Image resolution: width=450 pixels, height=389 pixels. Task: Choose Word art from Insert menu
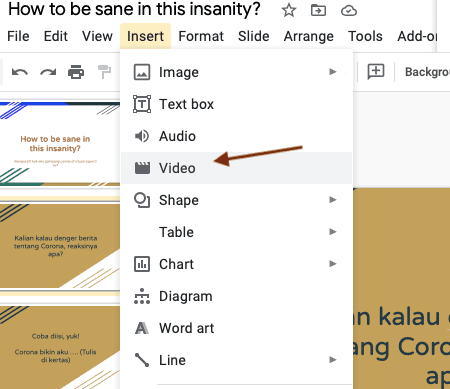(x=236, y=328)
